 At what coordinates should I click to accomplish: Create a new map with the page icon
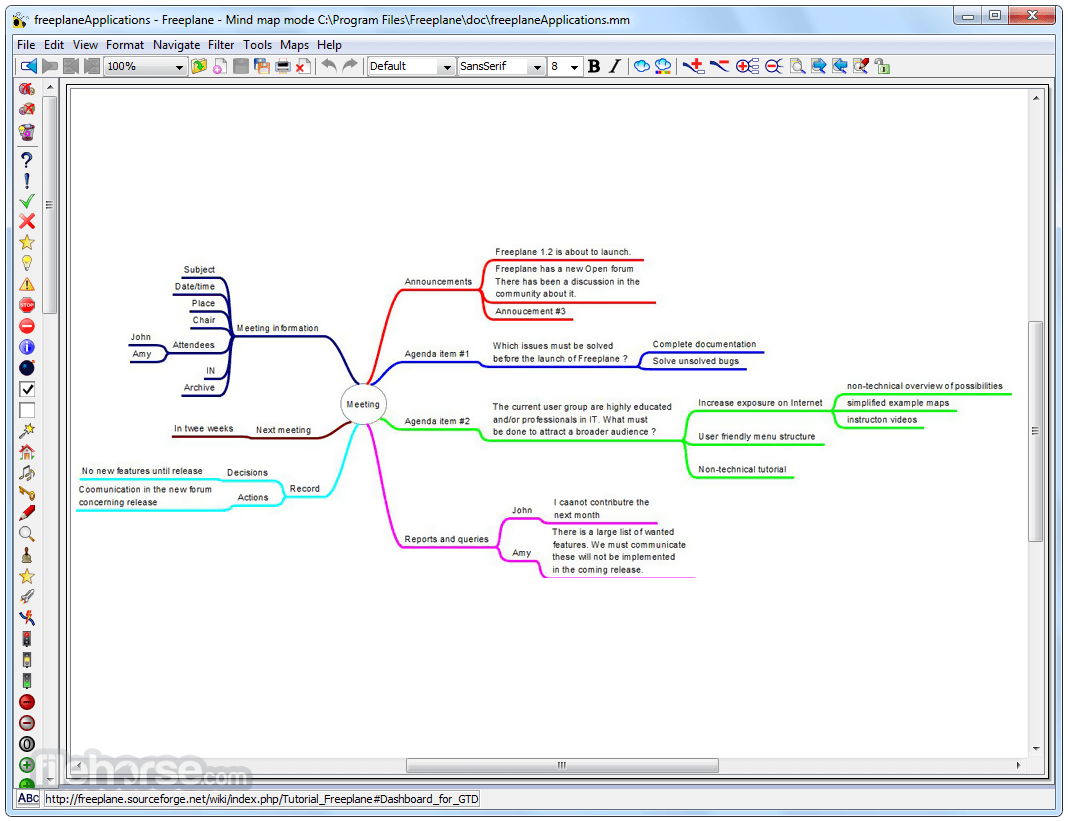(x=219, y=66)
